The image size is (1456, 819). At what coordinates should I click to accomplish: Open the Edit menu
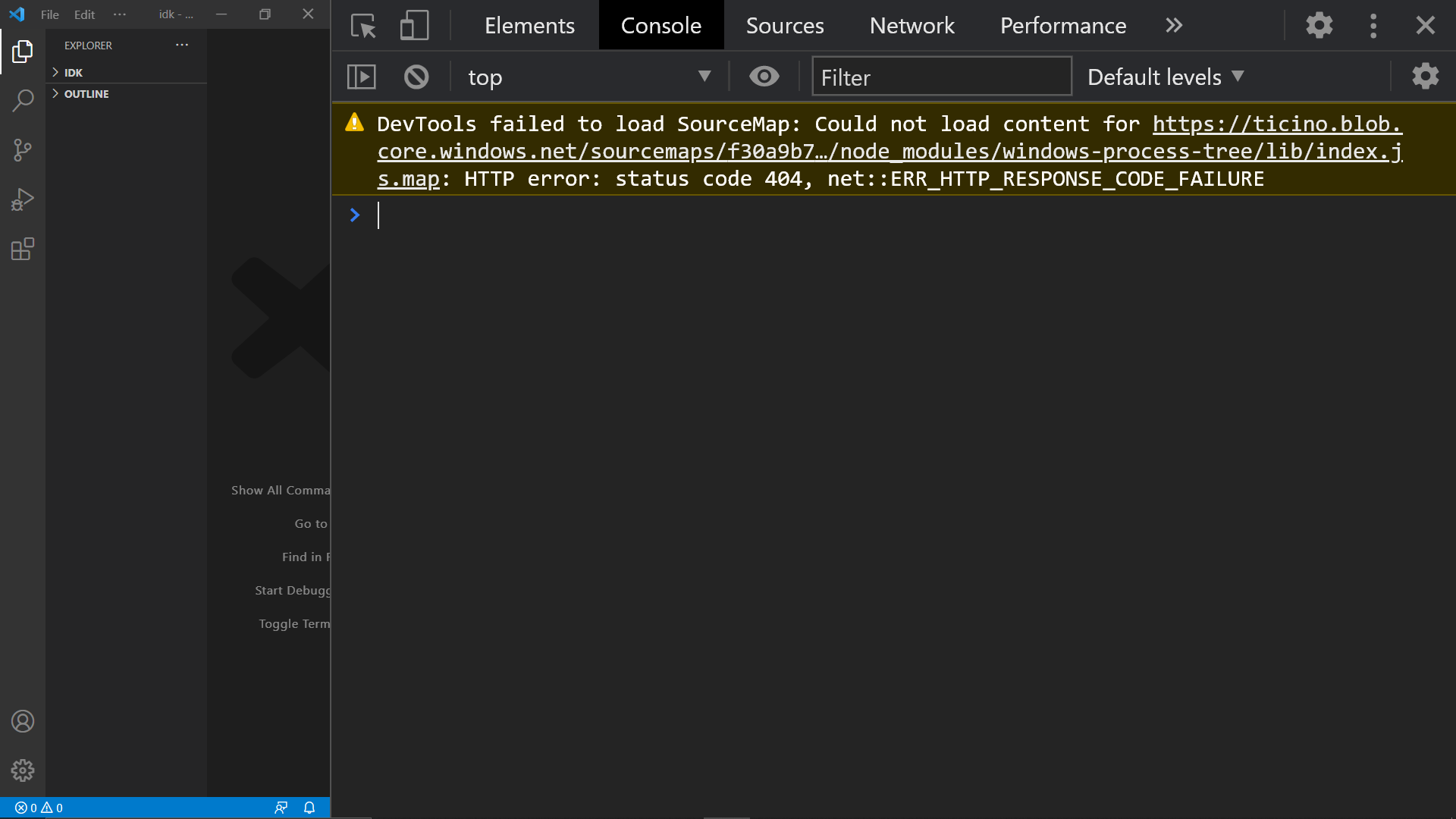pos(85,14)
